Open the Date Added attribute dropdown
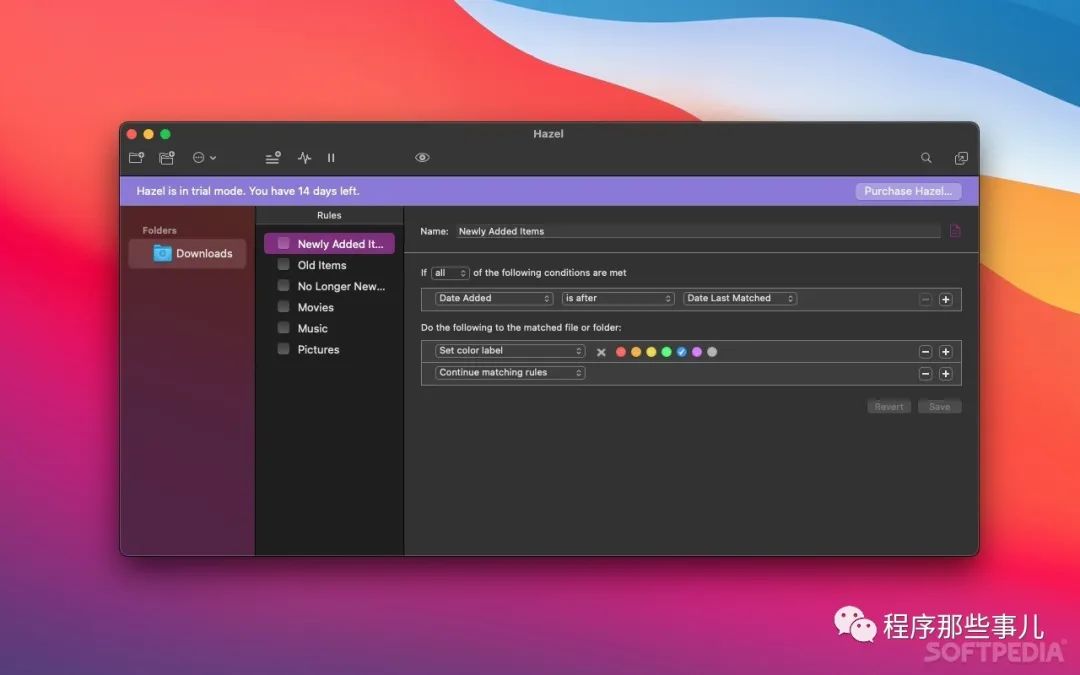 click(494, 298)
